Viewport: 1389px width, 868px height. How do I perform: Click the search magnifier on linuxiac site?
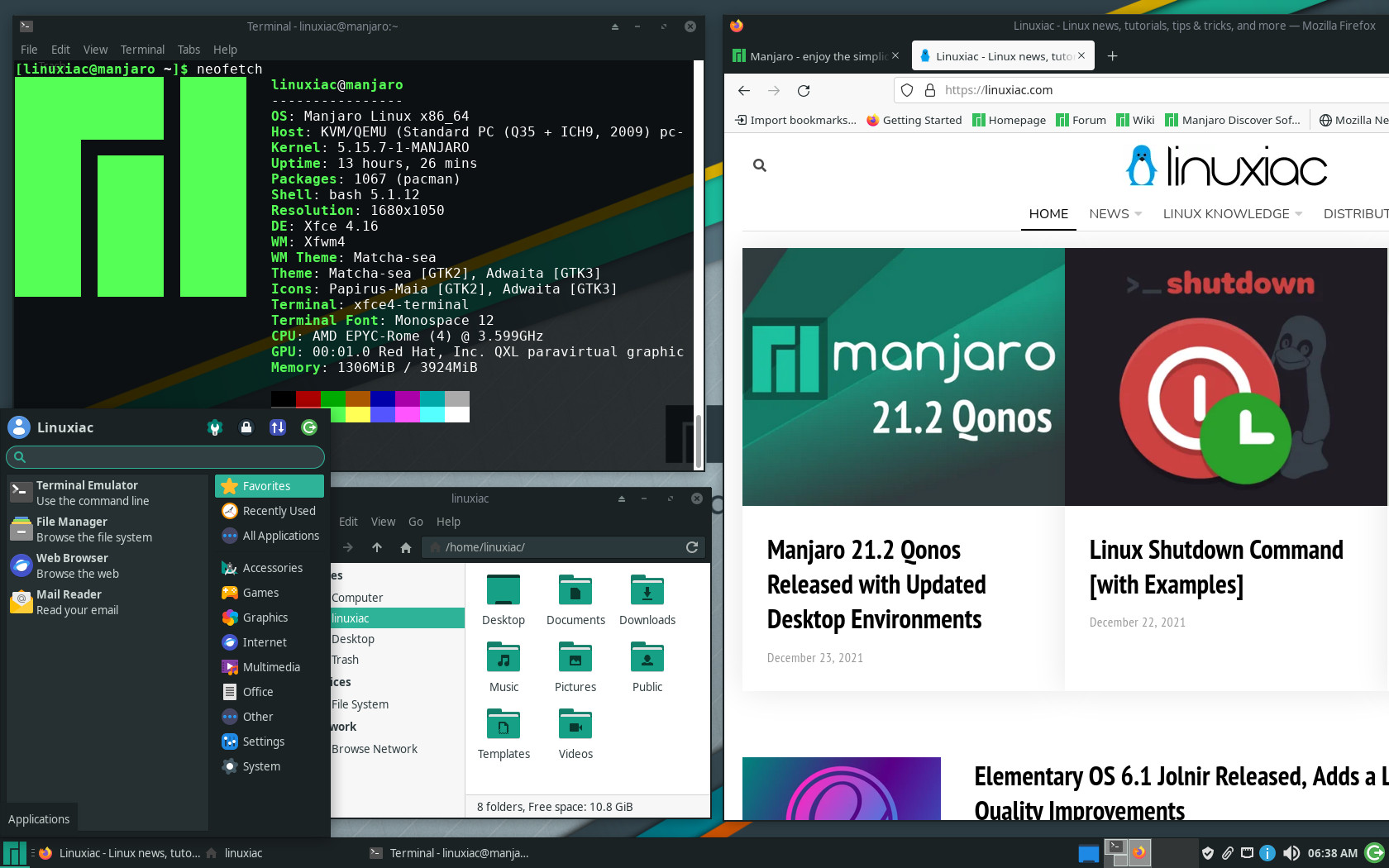[x=760, y=165]
